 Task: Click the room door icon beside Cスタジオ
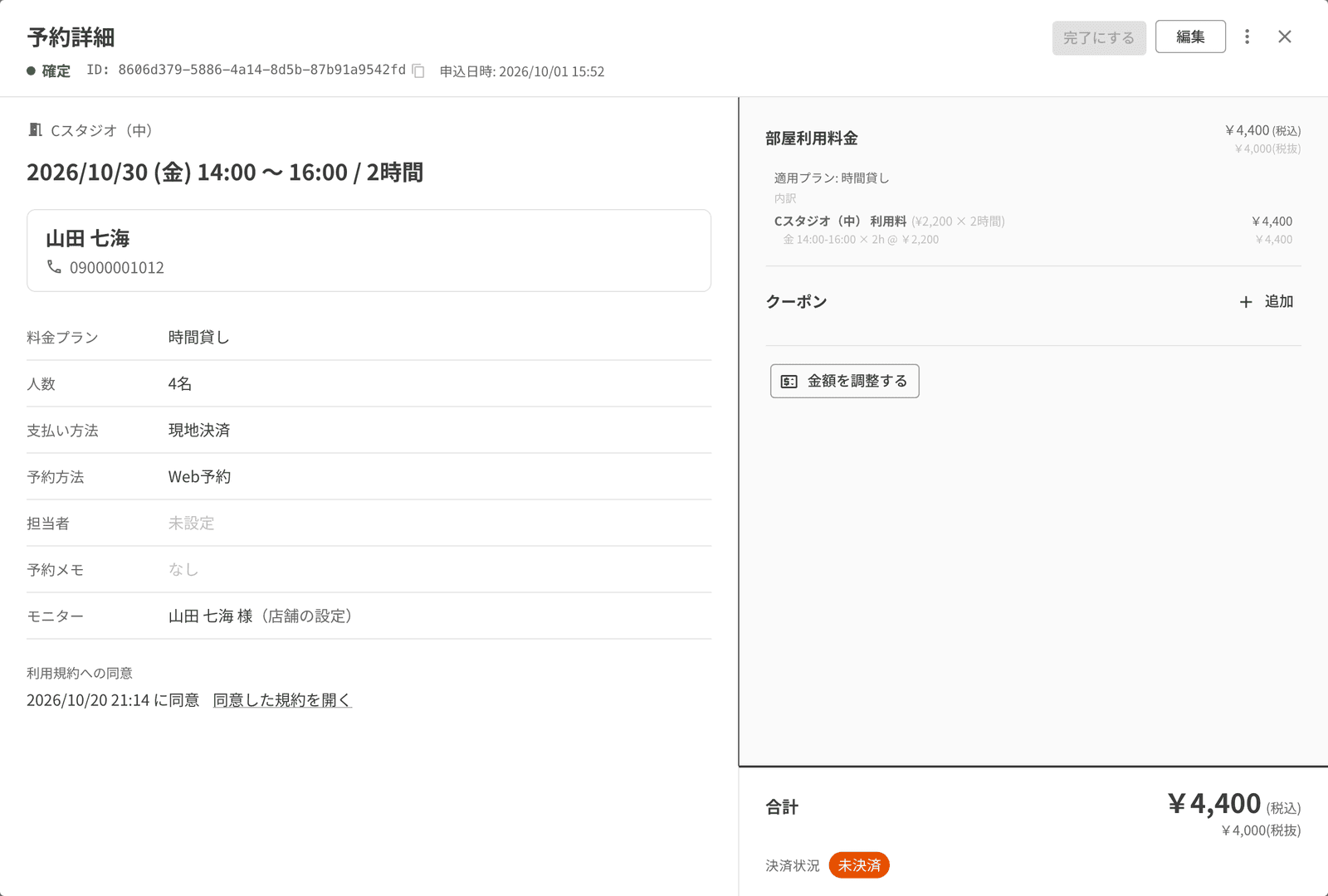pyautogui.click(x=35, y=129)
